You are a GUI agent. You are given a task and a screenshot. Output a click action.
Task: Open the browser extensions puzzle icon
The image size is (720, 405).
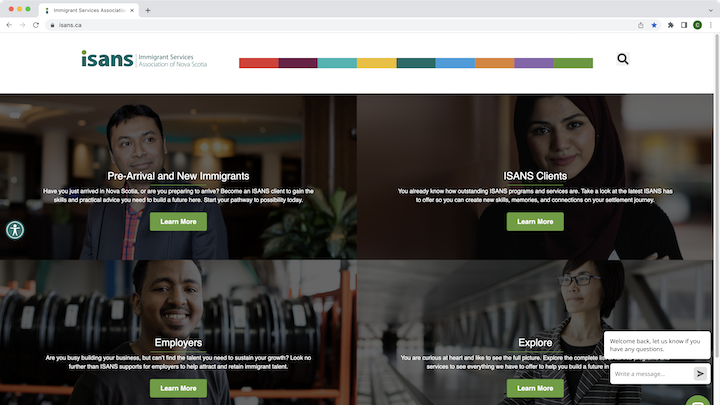(670, 25)
